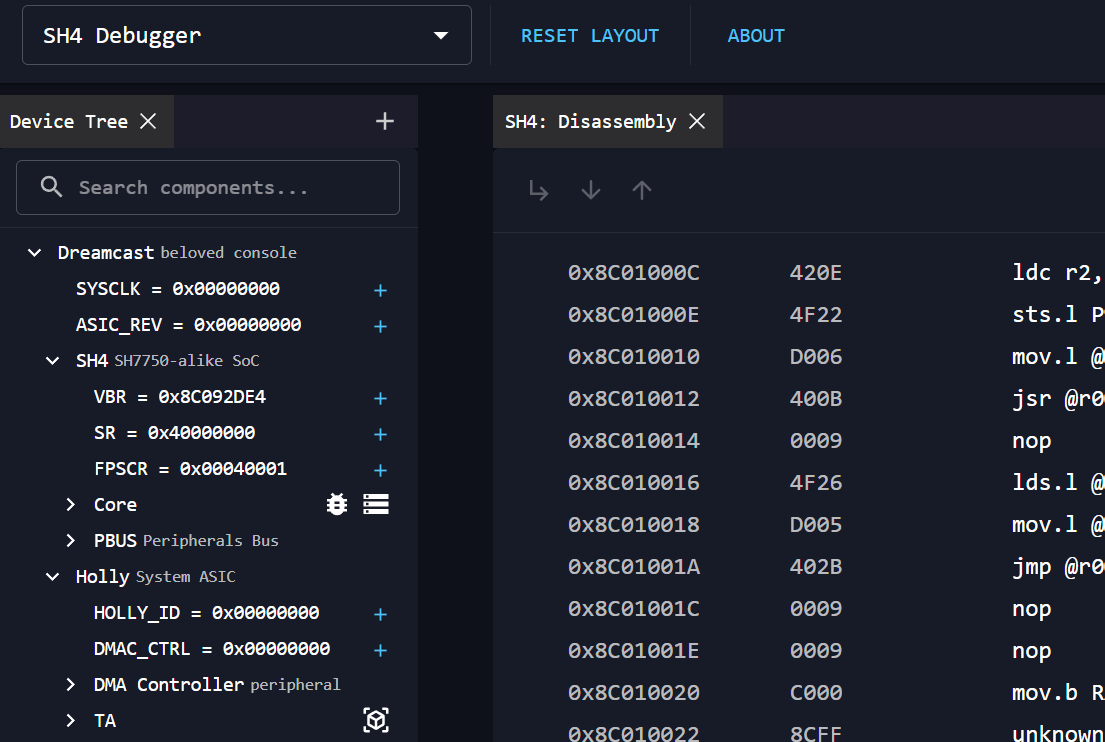Viewport: 1105px width, 742px height.
Task: Click disassembly address 0x8C01000E
Action: coord(634,314)
